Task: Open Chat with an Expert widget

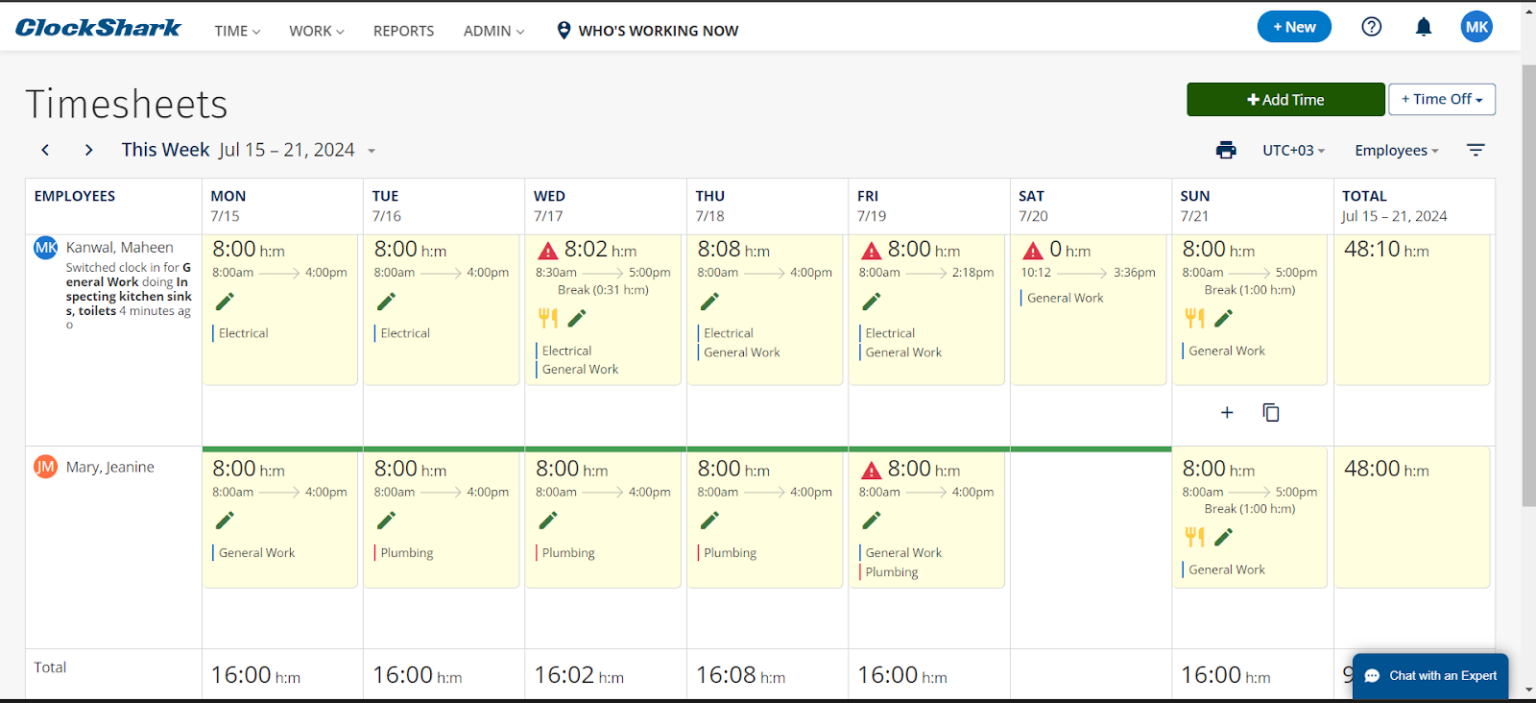Action: pos(1432,676)
